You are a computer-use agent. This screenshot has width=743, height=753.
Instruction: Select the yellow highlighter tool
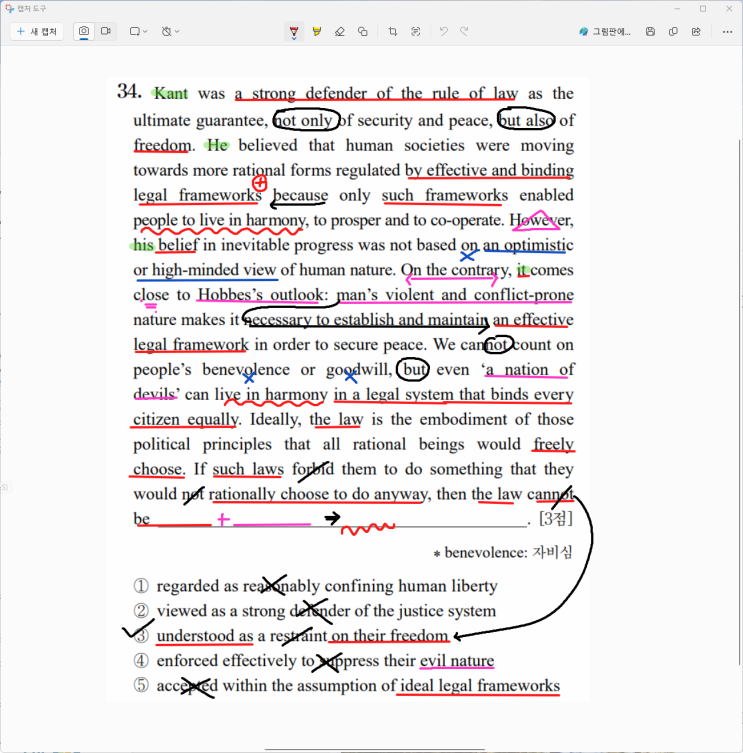click(317, 32)
